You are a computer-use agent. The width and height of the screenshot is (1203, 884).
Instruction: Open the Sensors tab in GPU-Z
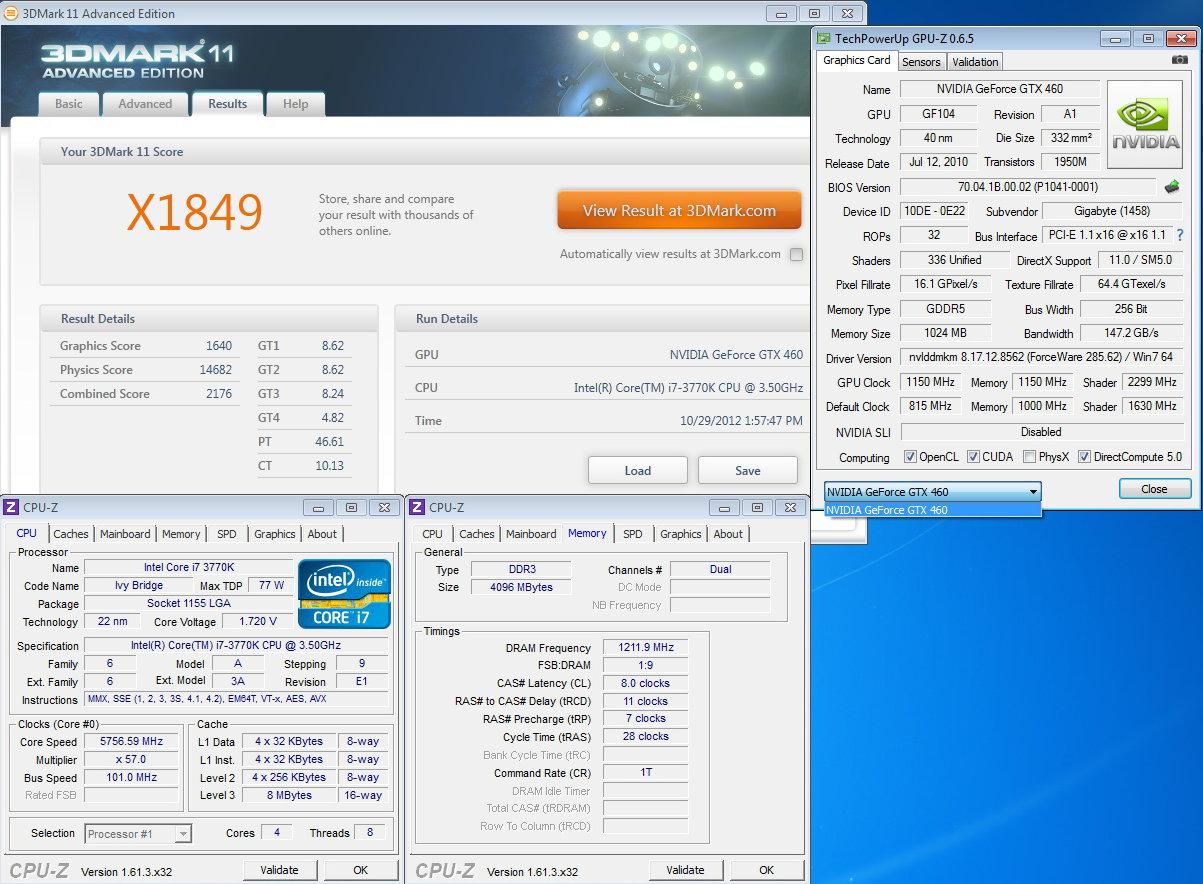coord(921,62)
